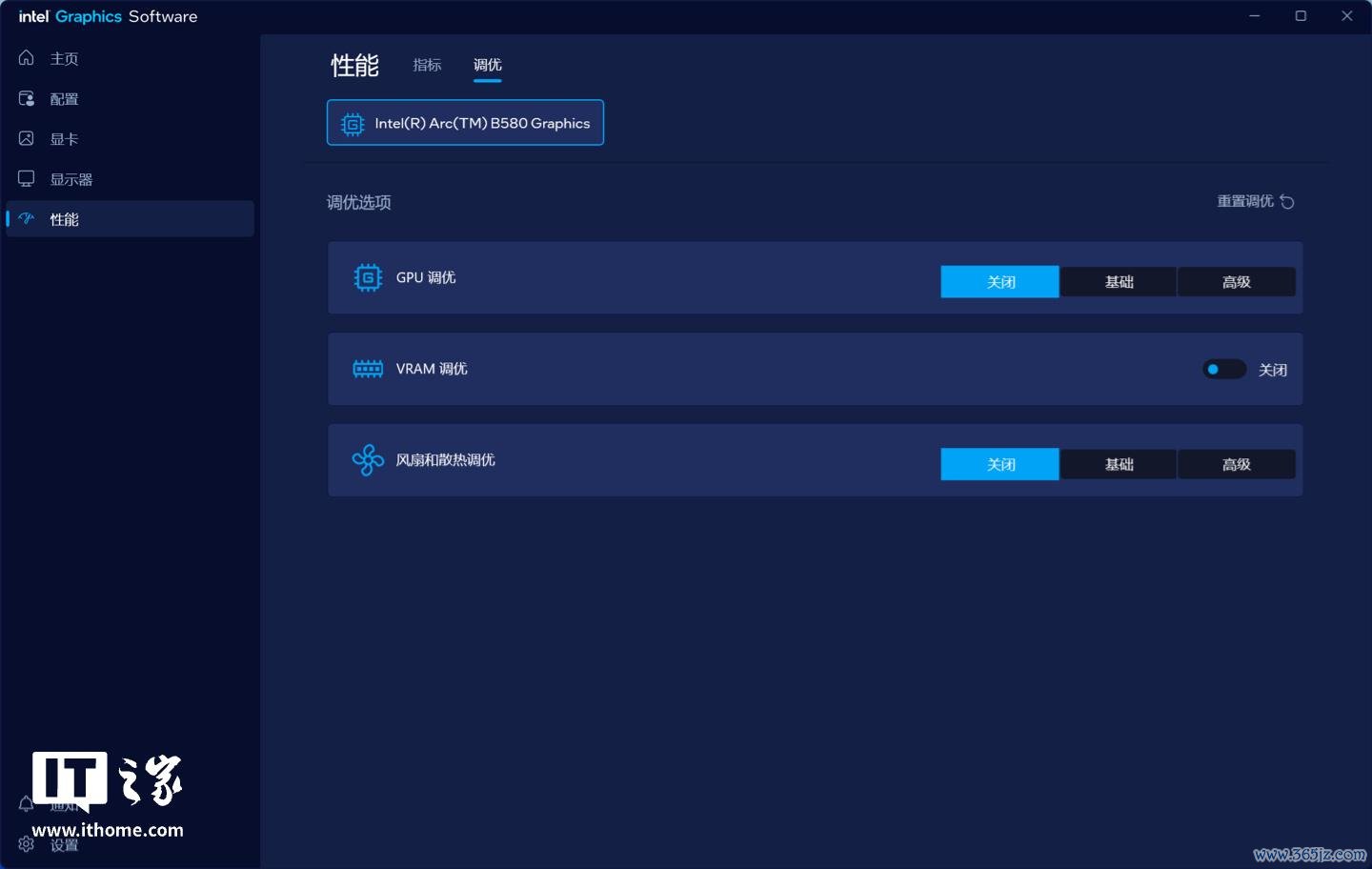Click the VRAM 调优 memory icon
Image resolution: width=1372 pixels, height=869 pixels.
pyautogui.click(x=368, y=369)
